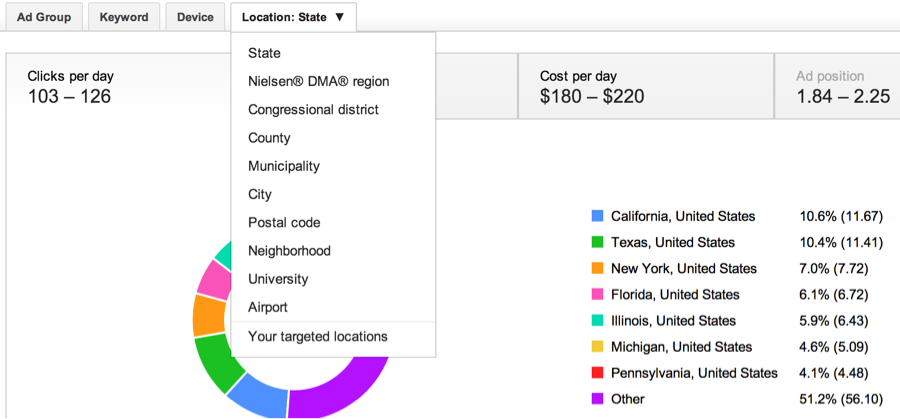Select Airport location option
The width and height of the screenshot is (900, 419).
tap(268, 307)
